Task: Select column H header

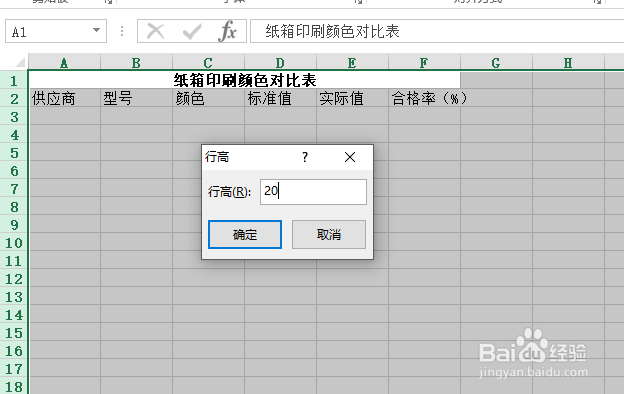Action: coord(568,62)
